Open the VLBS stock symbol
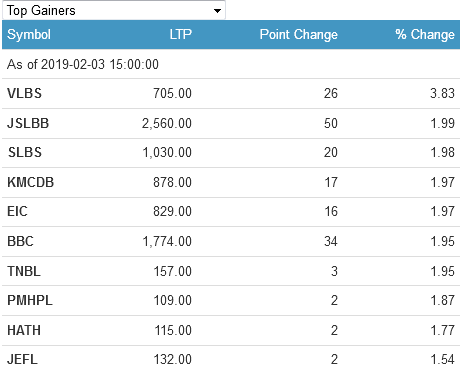Image resolution: width=460 pixels, height=368 pixels. (25, 93)
